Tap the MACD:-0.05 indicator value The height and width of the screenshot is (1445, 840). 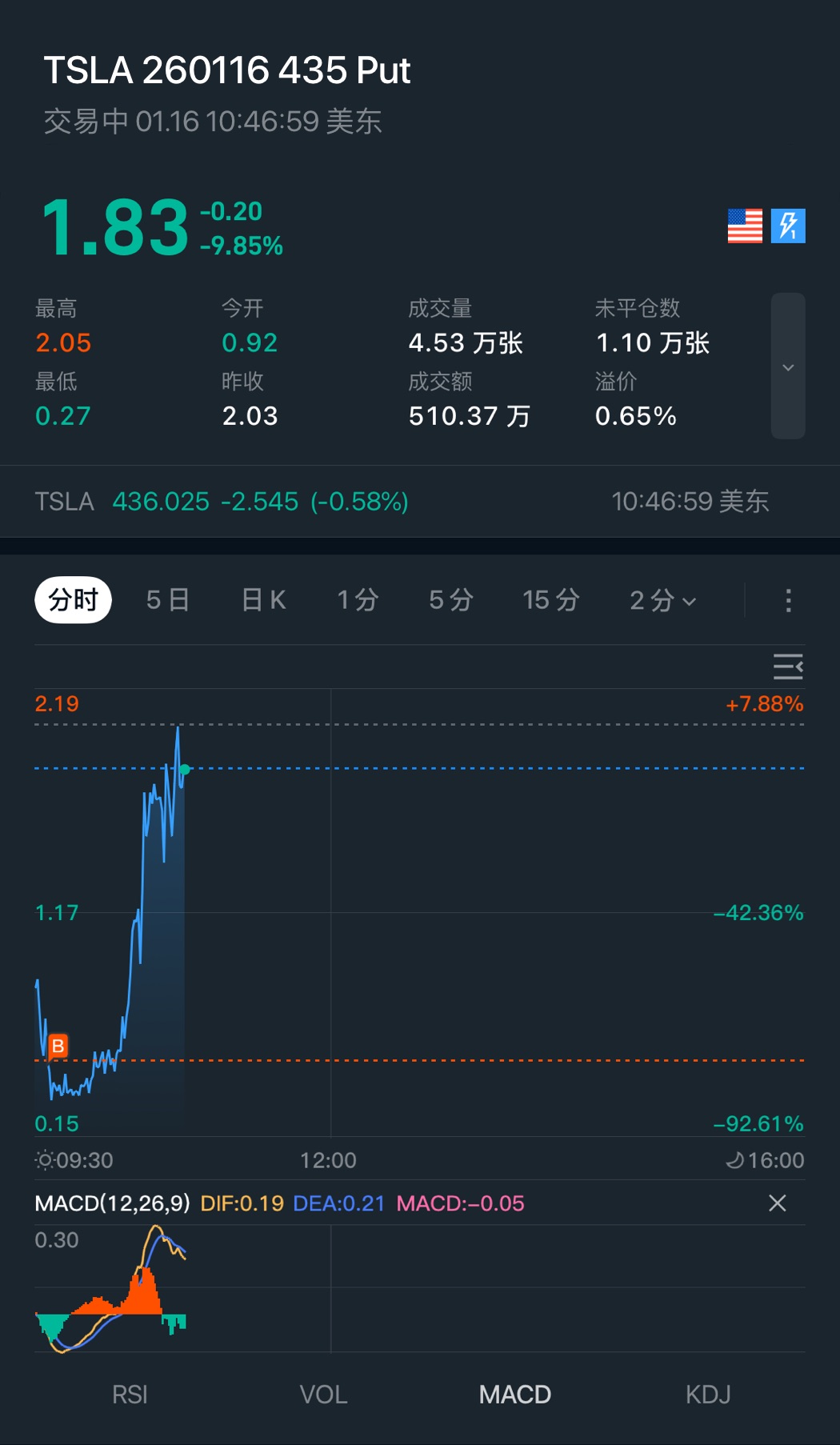pos(460,1203)
